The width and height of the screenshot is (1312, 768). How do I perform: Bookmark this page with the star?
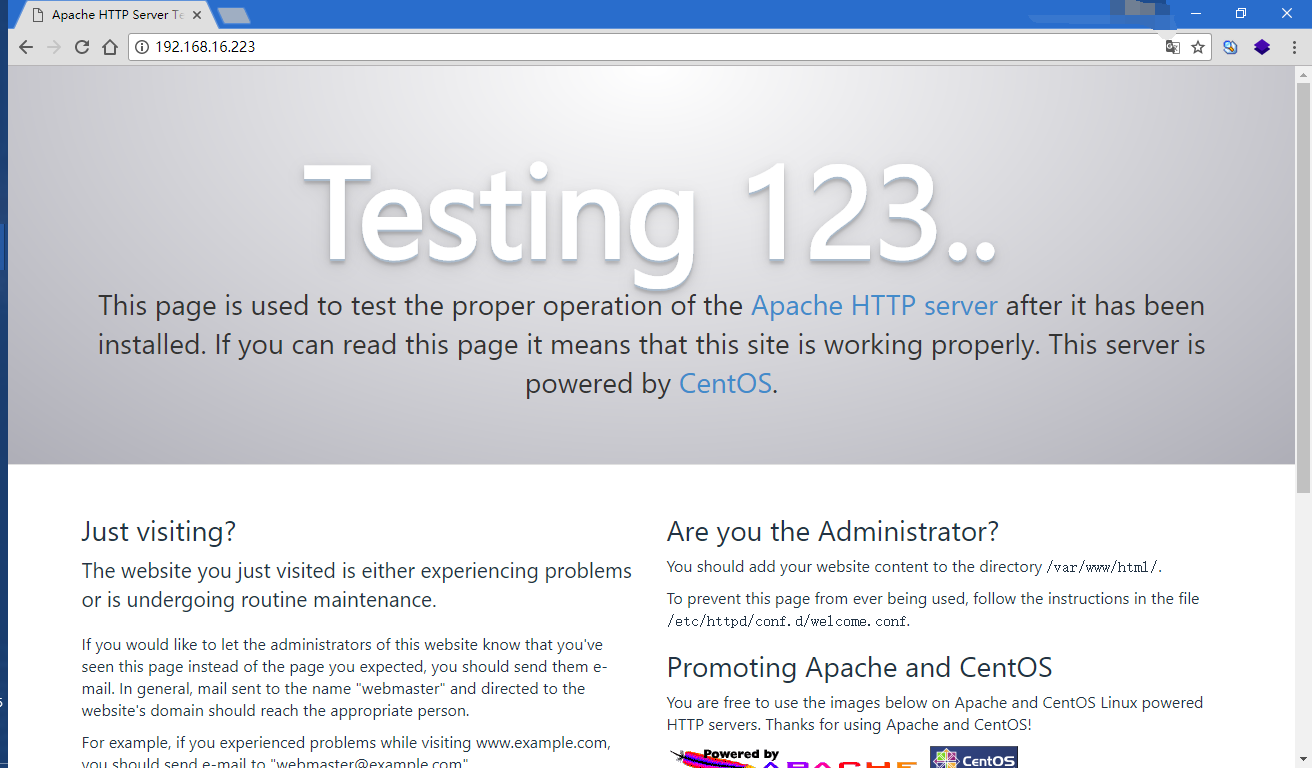(x=1198, y=47)
